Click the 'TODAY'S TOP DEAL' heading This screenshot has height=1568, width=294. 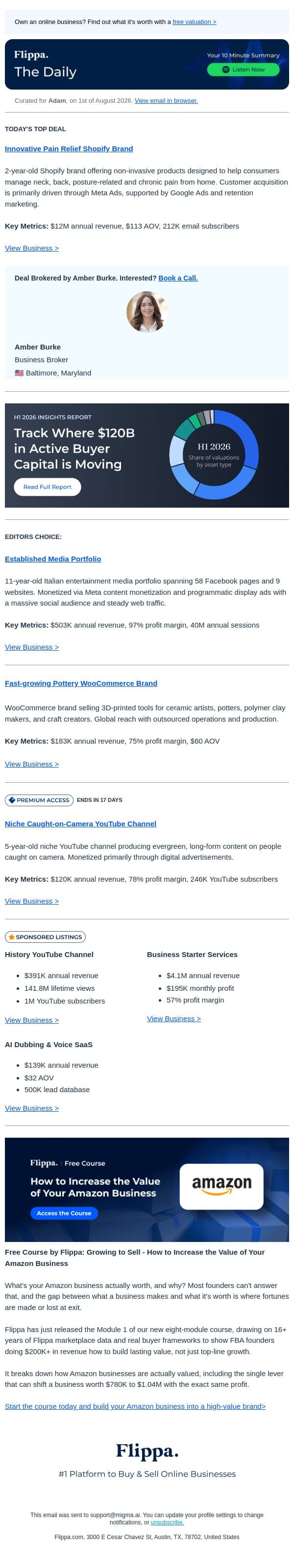tap(35, 129)
